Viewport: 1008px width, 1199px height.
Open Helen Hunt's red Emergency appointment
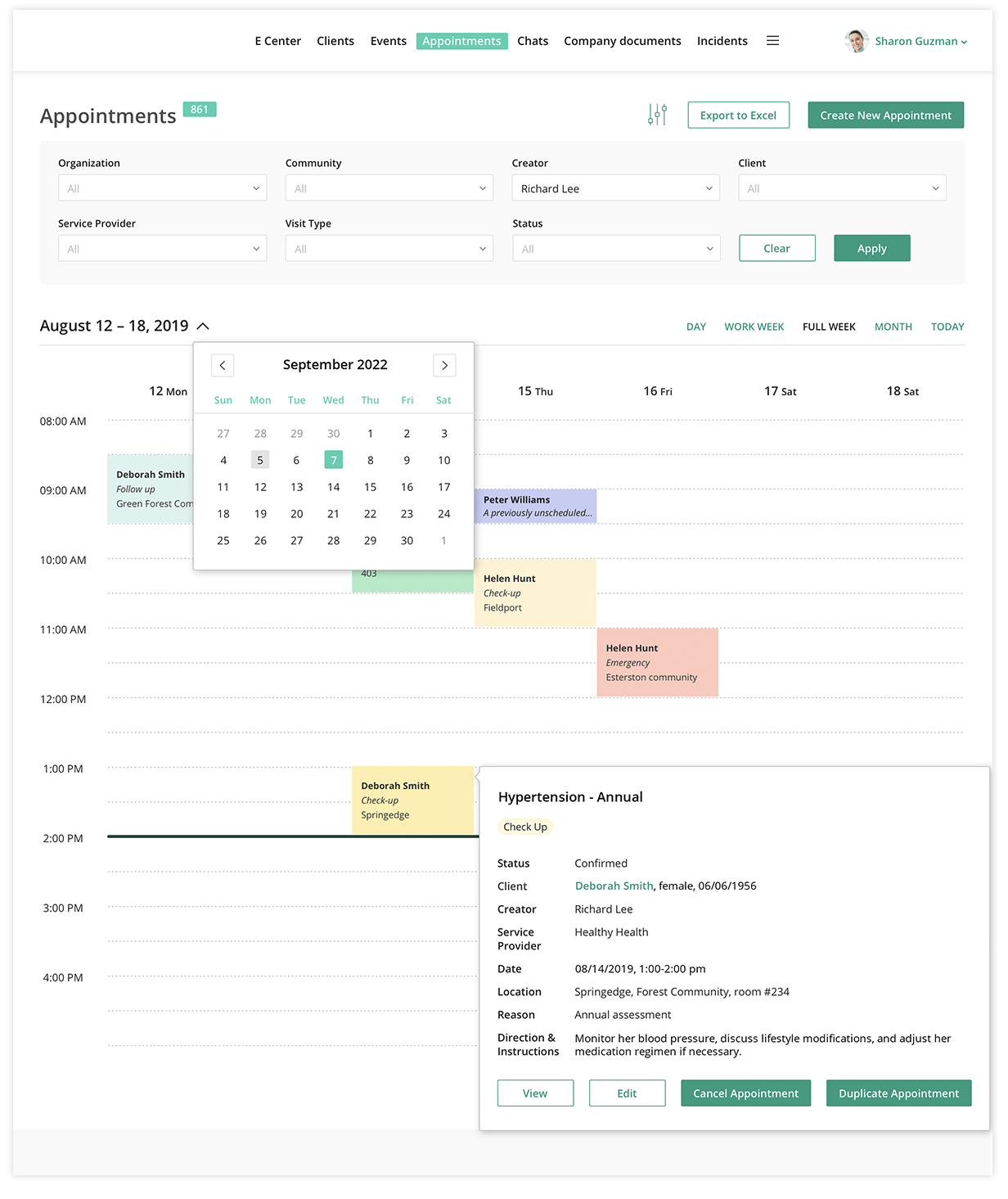tap(657, 662)
